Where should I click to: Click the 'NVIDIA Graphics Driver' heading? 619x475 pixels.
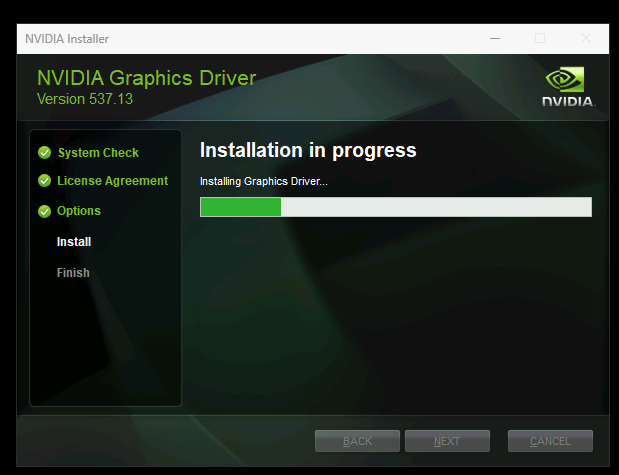point(146,78)
